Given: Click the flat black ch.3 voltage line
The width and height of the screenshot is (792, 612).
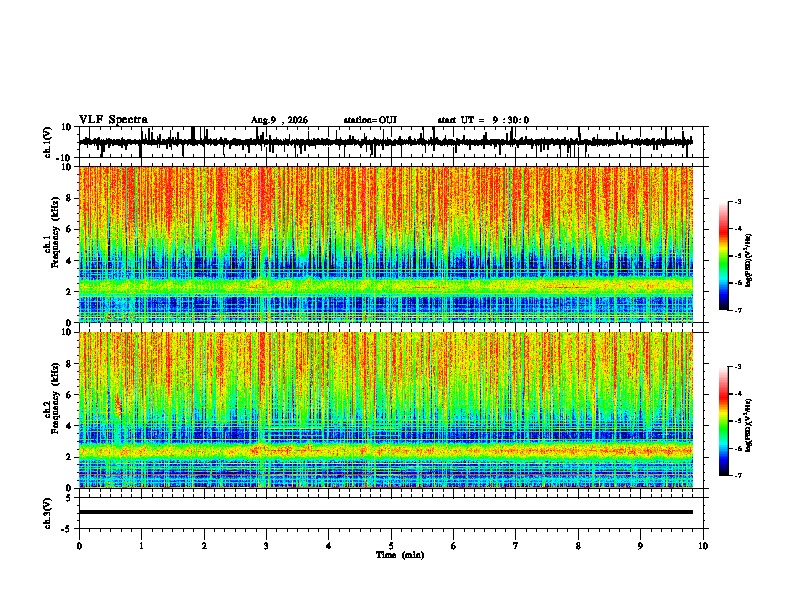Looking at the screenshot, I should 386,512.
